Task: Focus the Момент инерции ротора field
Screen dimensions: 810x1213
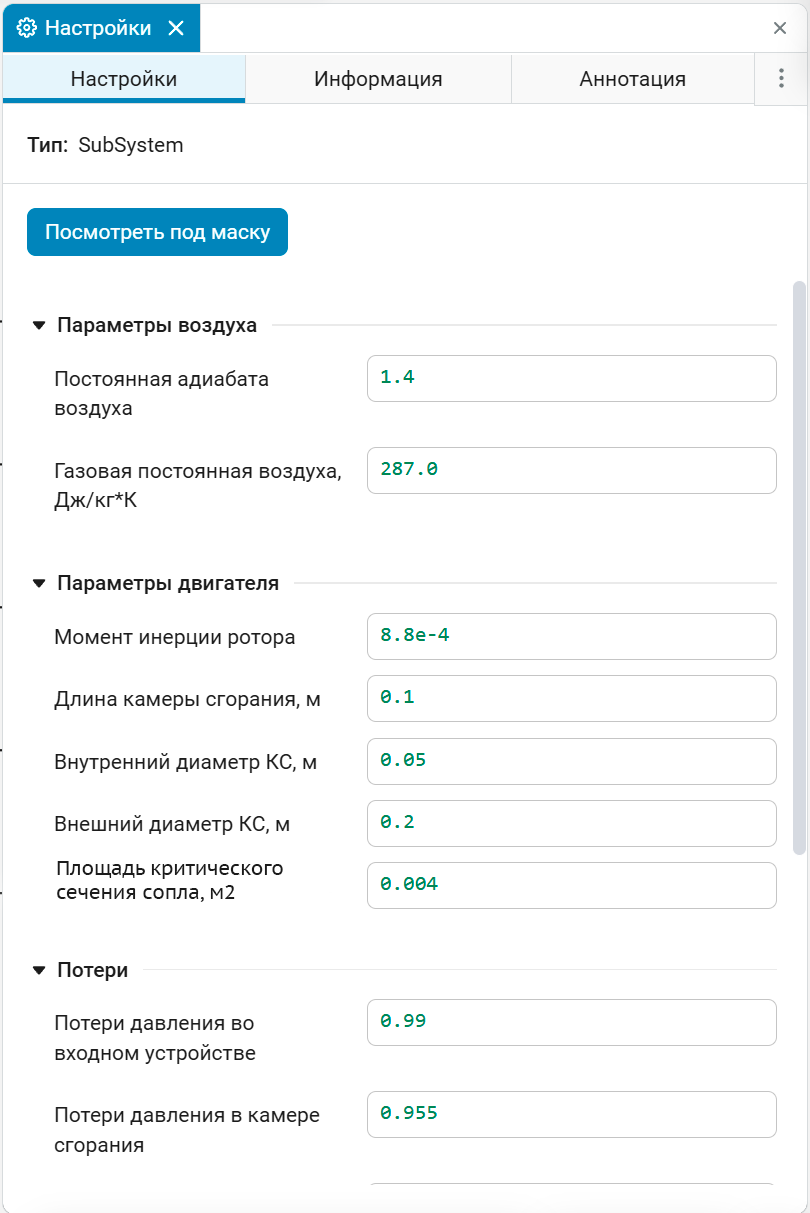Action: click(571, 636)
